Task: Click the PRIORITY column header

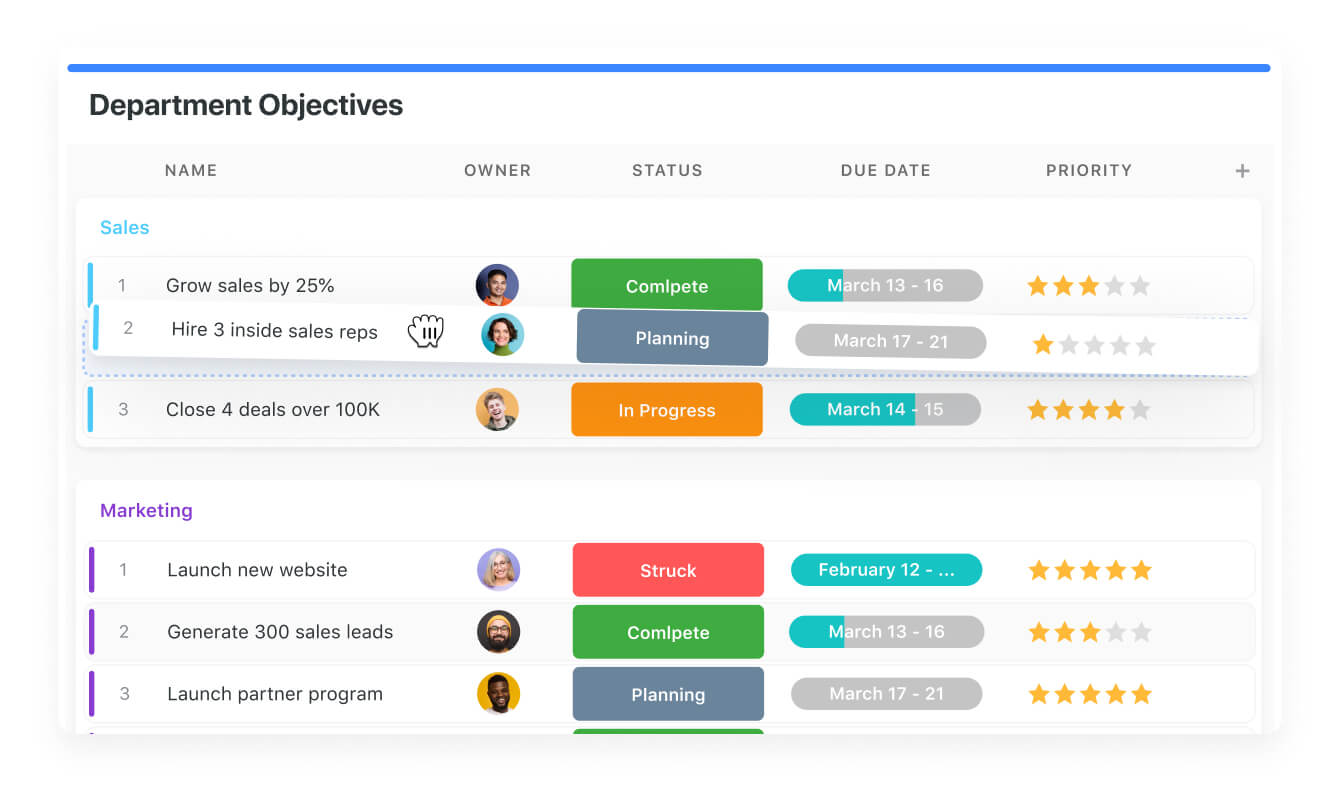Action: point(1089,170)
